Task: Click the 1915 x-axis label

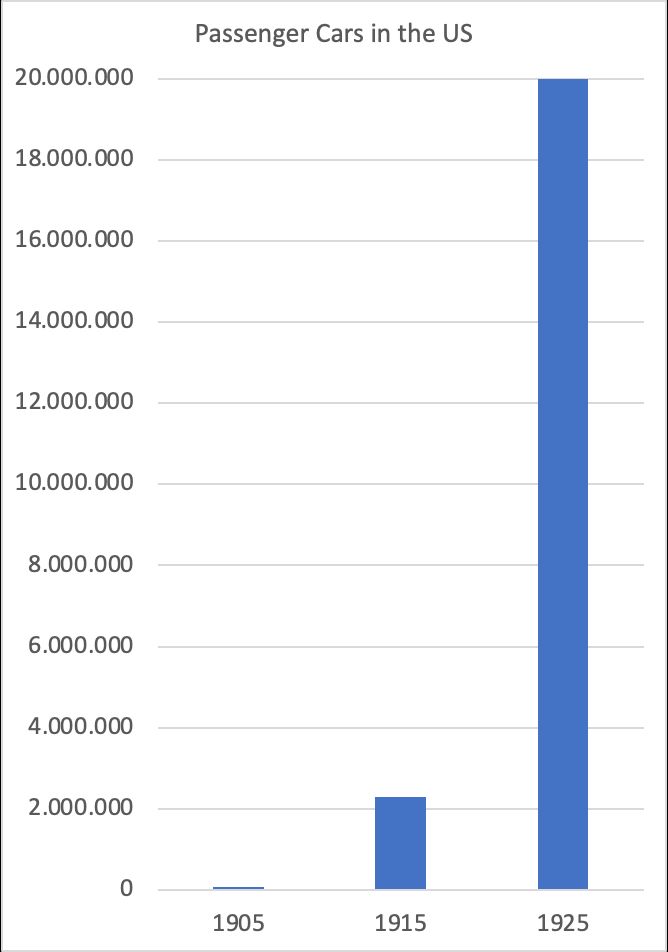Action: pyautogui.click(x=400, y=923)
